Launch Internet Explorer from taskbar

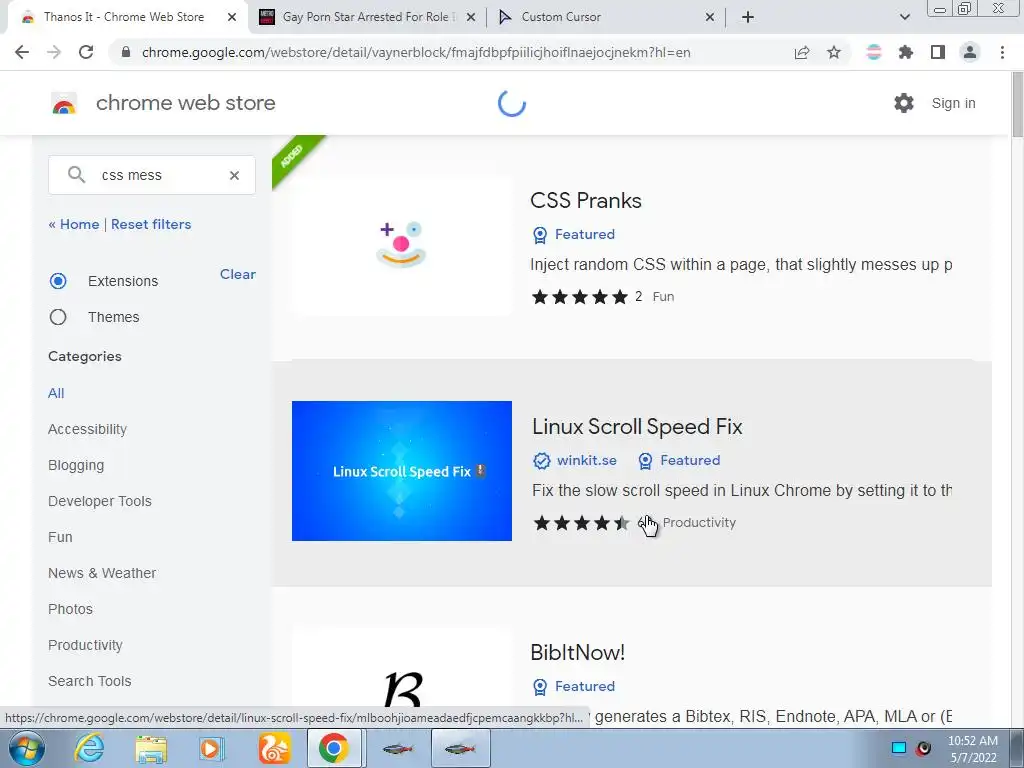click(x=89, y=748)
